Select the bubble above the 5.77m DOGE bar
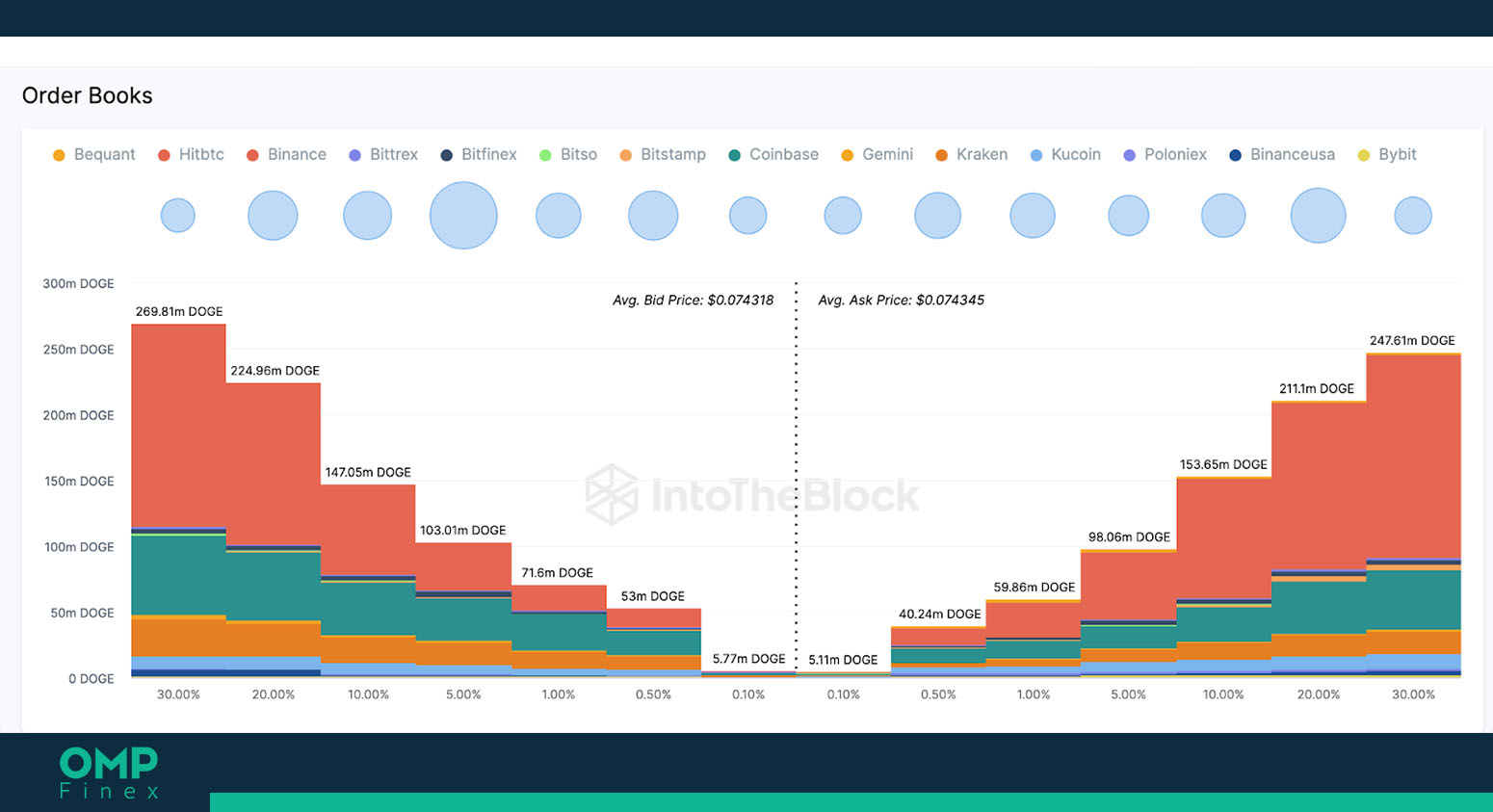Screen dimensions: 1493x812 [x=748, y=215]
